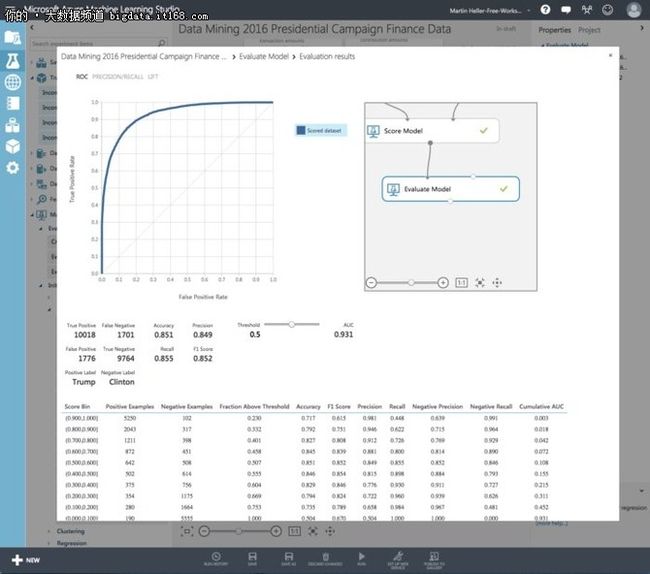Collapse the right properties pane chevron

[642, 28]
